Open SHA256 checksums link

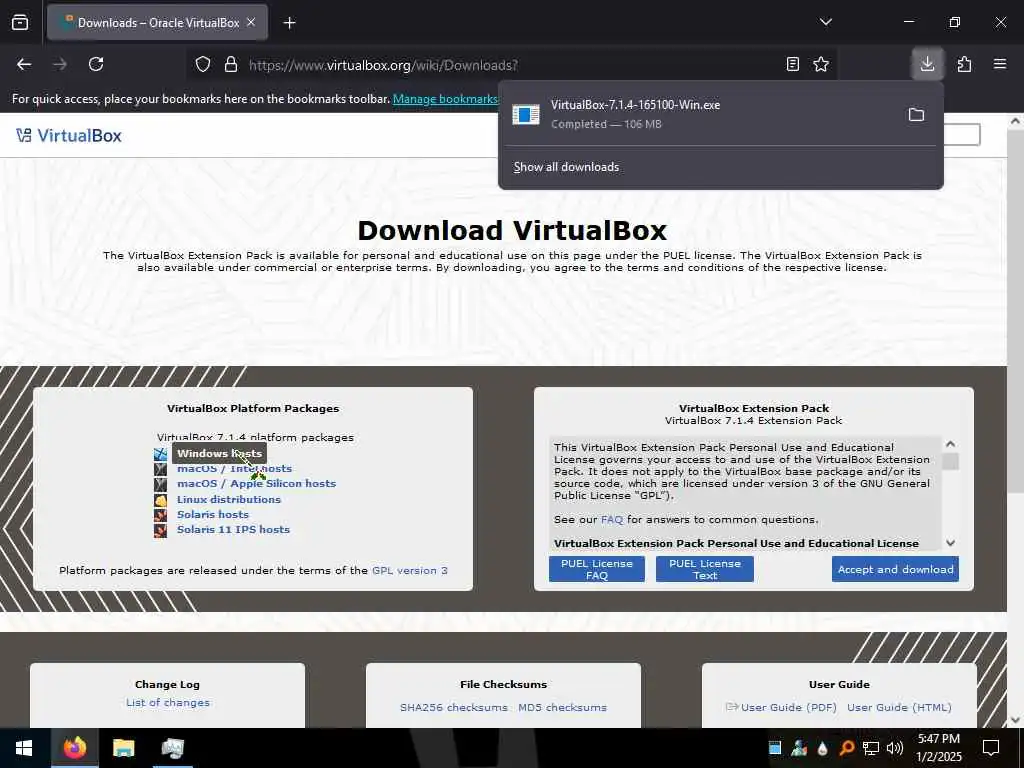[x=454, y=707]
